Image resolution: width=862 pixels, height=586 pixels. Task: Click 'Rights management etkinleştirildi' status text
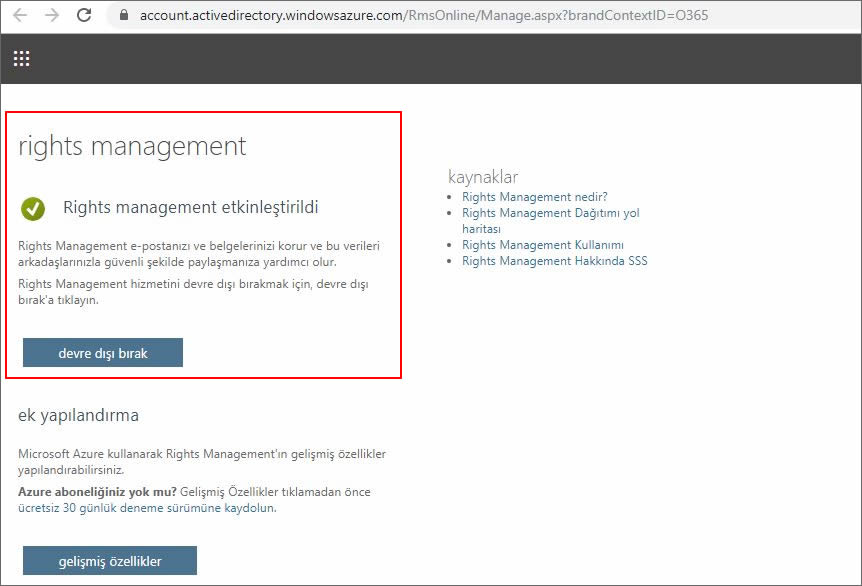[x=191, y=207]
